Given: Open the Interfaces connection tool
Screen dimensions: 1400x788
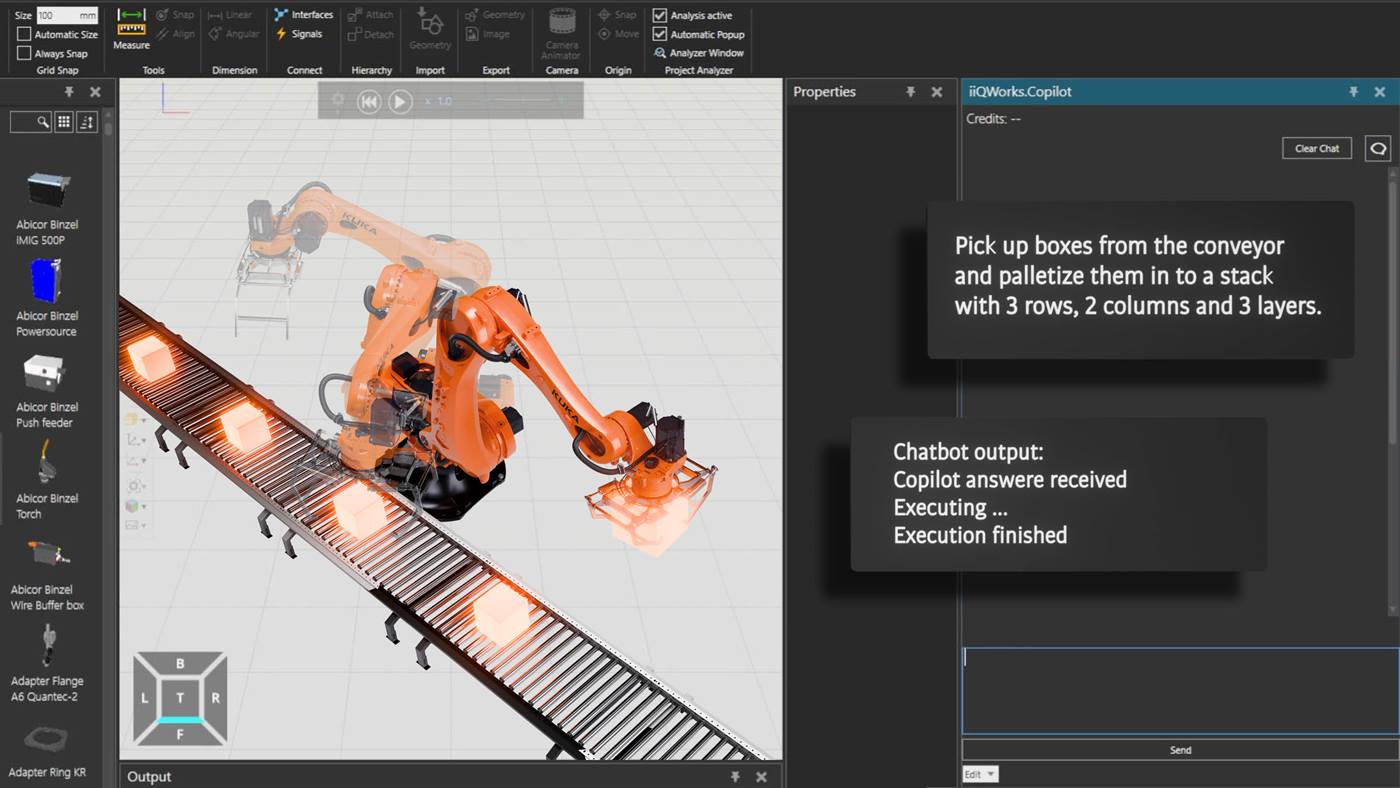Looking at the screenshot, I should pyautogui.click(x=303, y=14).
